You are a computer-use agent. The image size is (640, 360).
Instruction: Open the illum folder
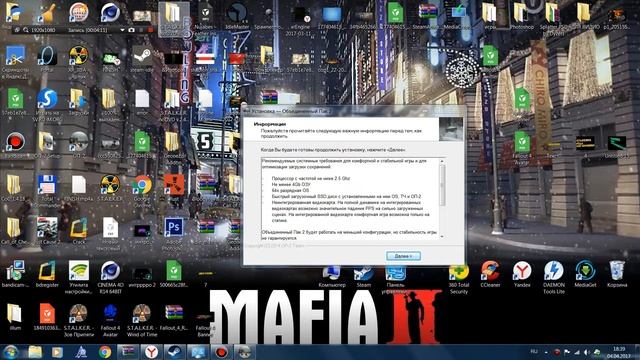tap(15, 317)
